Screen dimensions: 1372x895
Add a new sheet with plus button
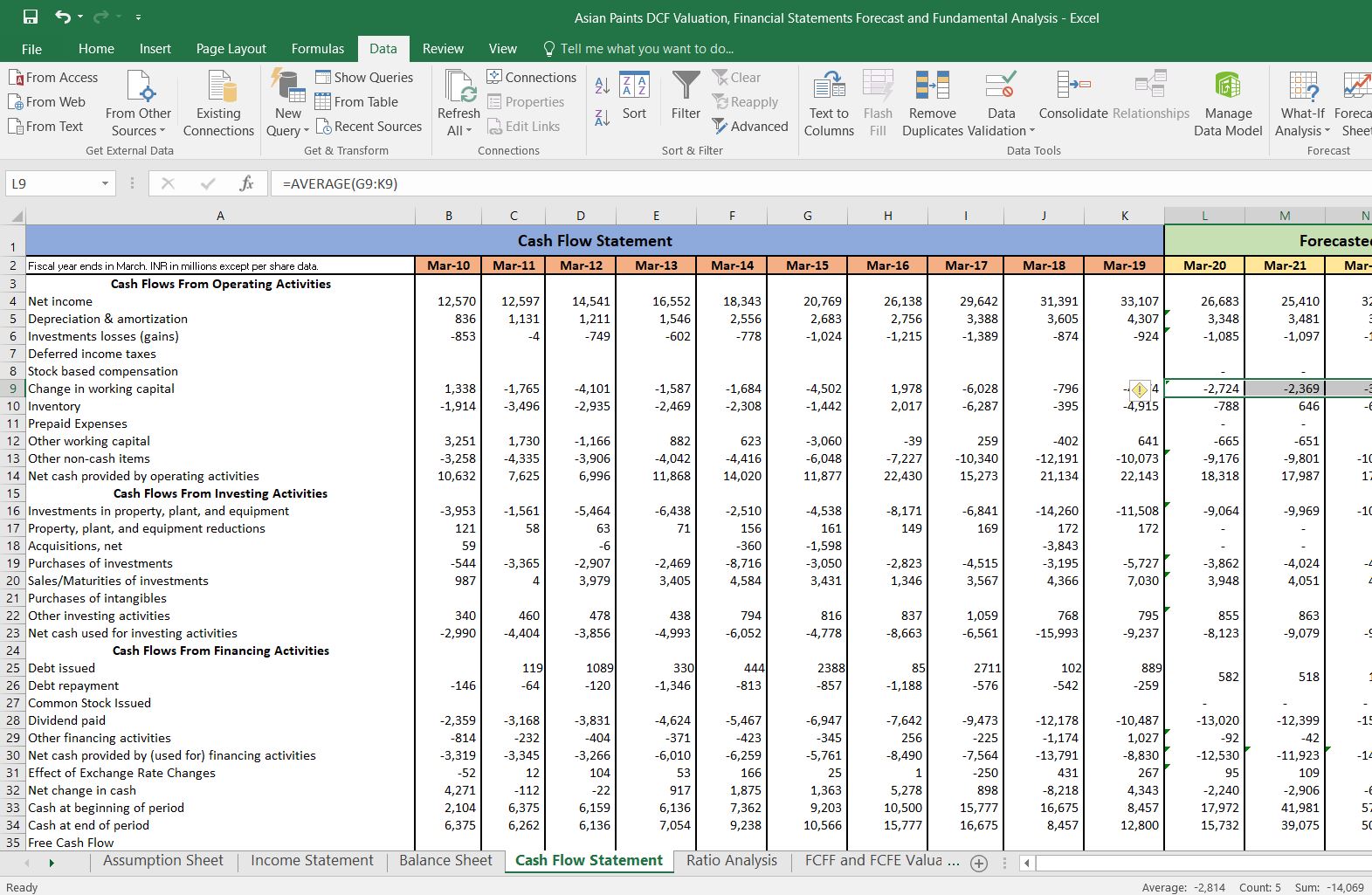coord(979,863)
